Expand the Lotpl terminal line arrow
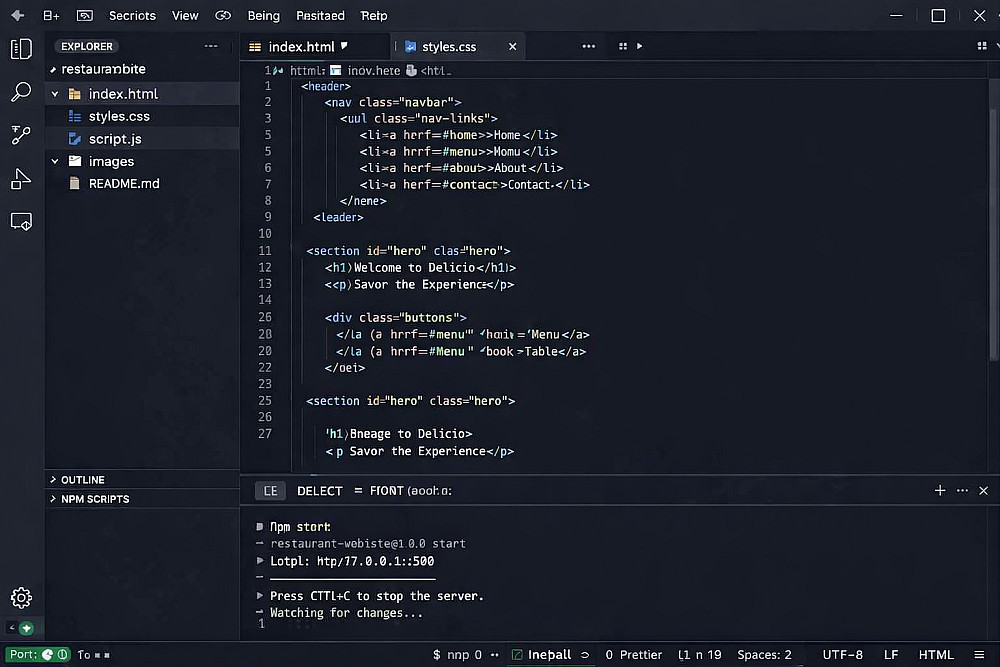 click(x=260, y=561)
